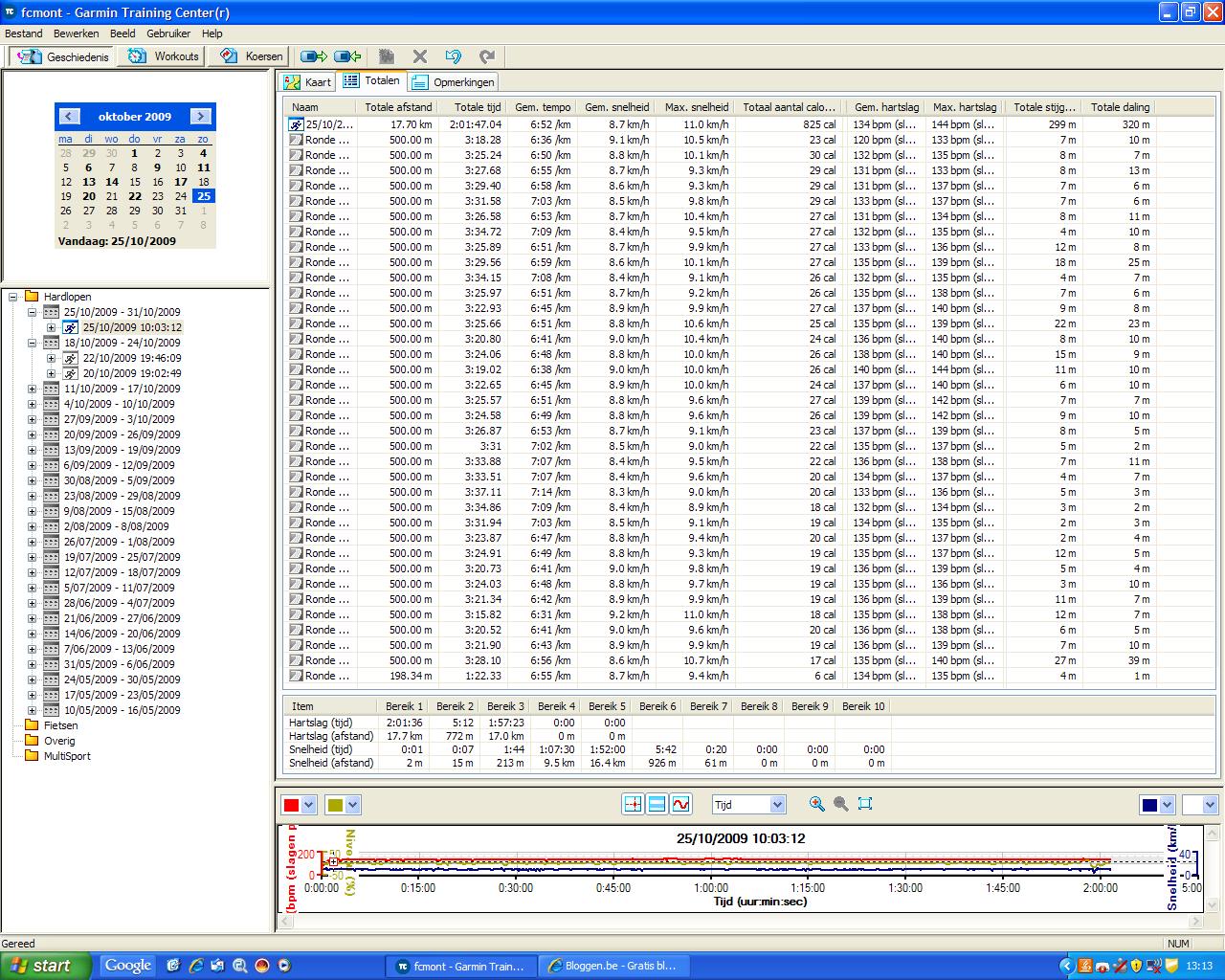Open the Help menu

[x=212, y=33]
